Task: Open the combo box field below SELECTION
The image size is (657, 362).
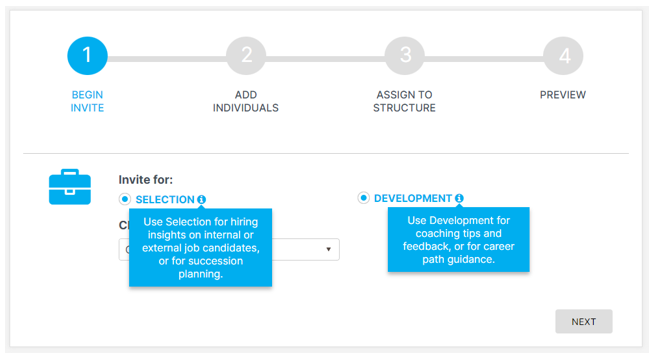Action: click(x=229, y=250)
